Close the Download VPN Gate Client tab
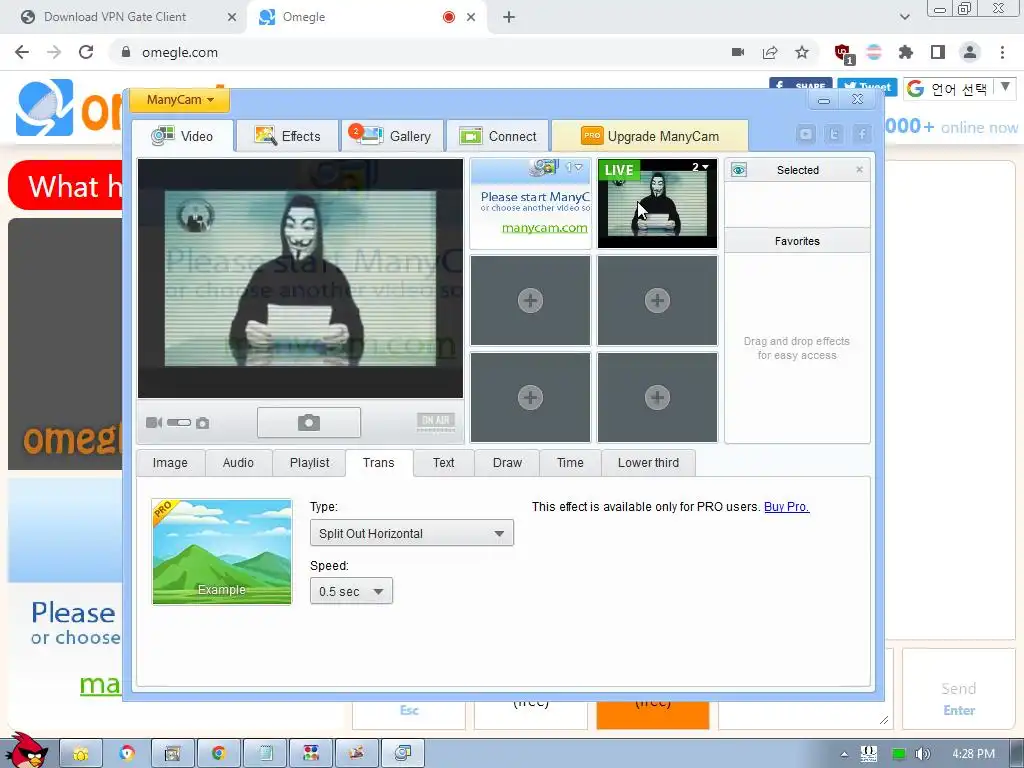 [232, 17]
